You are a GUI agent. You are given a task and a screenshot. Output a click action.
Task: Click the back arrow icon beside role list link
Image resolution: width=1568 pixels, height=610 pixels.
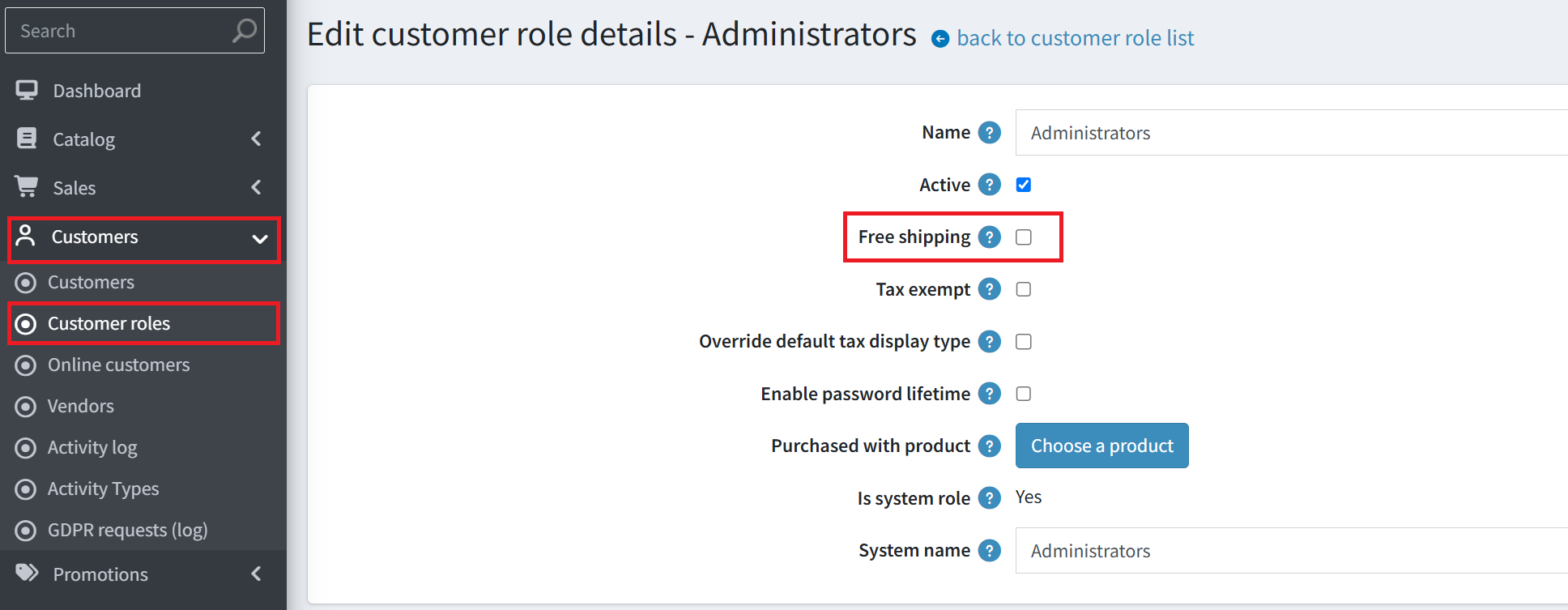(940, 39)
